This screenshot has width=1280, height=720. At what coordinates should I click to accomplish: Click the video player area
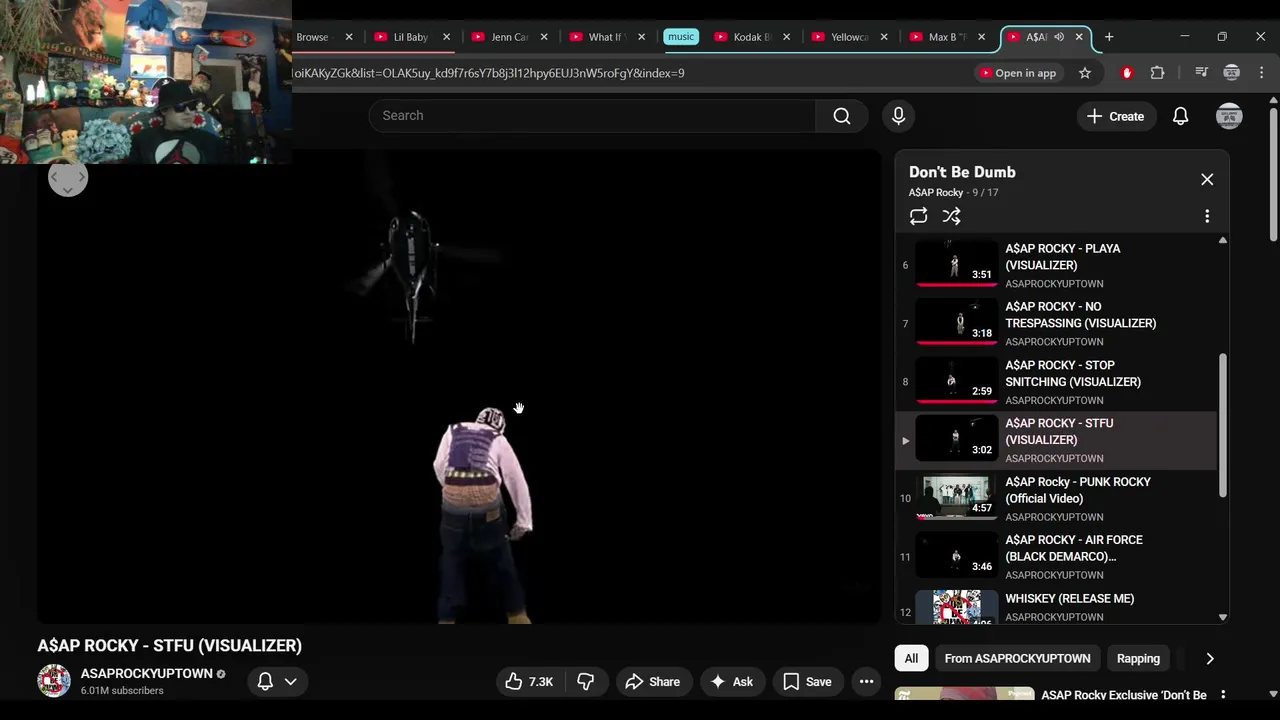click(x=460, y=387)
